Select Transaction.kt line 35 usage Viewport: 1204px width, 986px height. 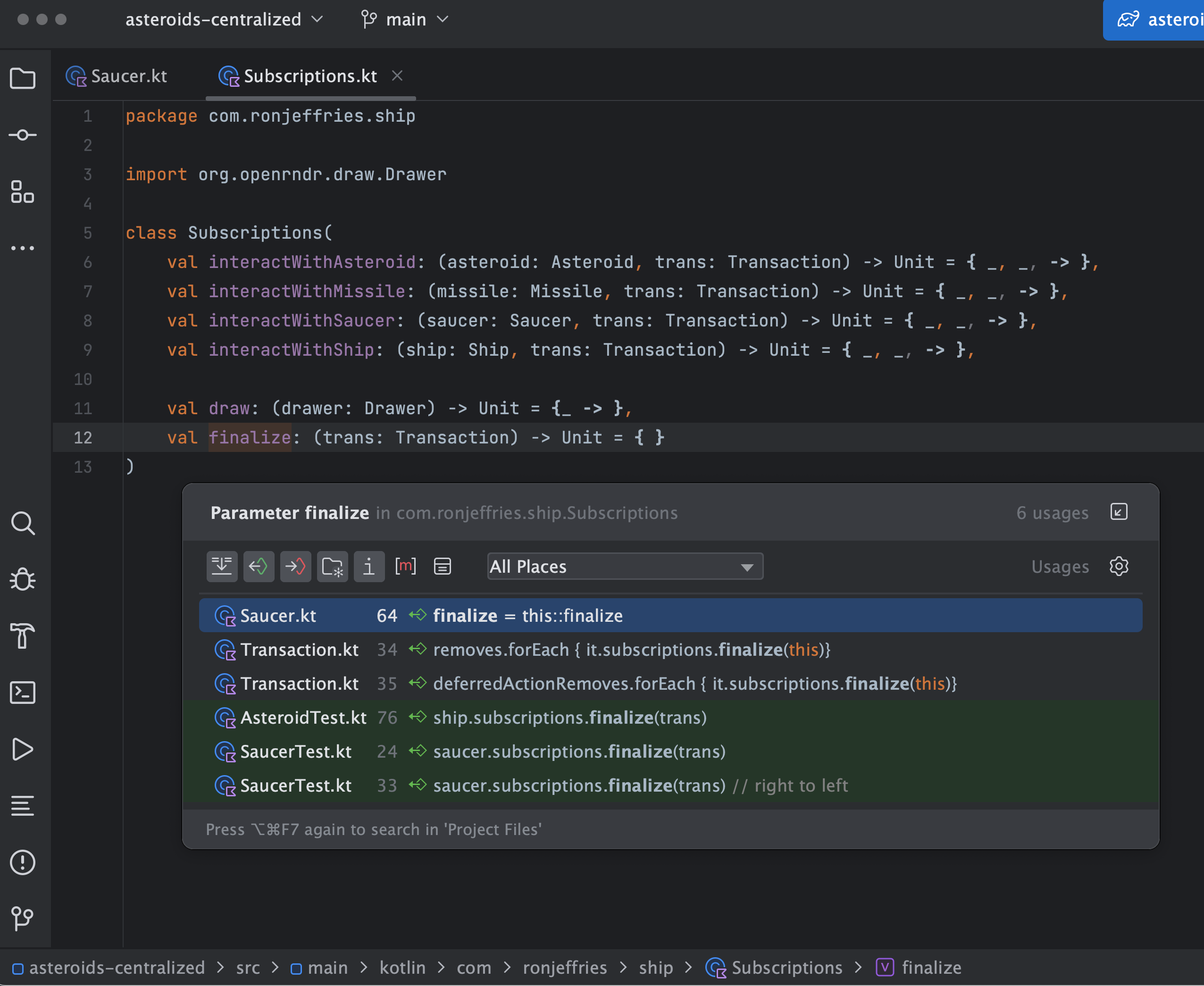(670, 683)
